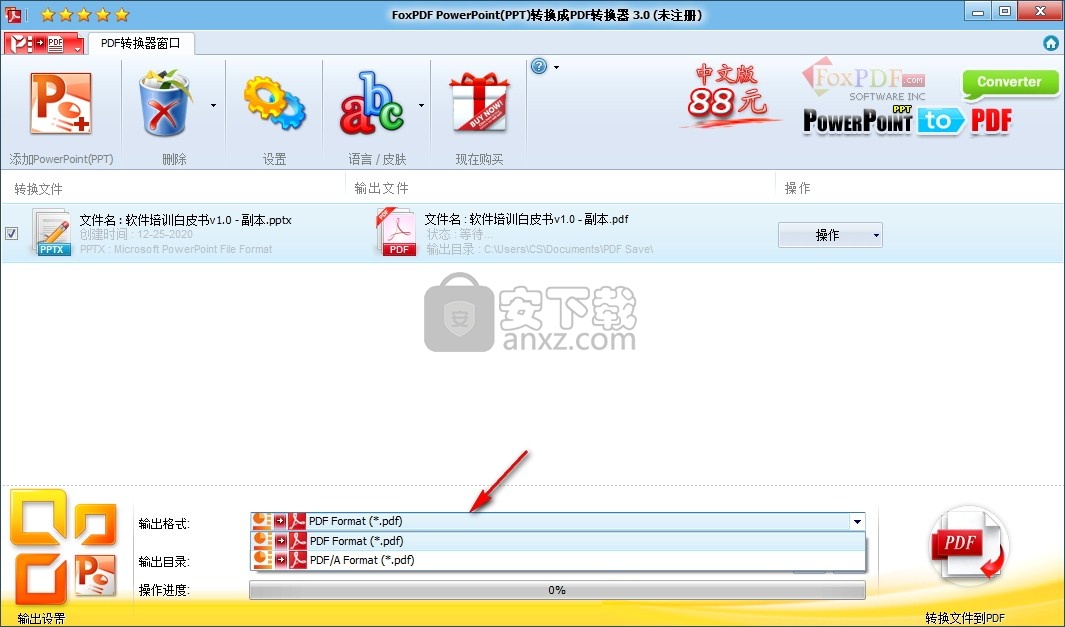
Task: Select input filename 软件培训白皮书v1.0 - 副本.pptx
Action: pyautogui.click(x=185, y=219)
